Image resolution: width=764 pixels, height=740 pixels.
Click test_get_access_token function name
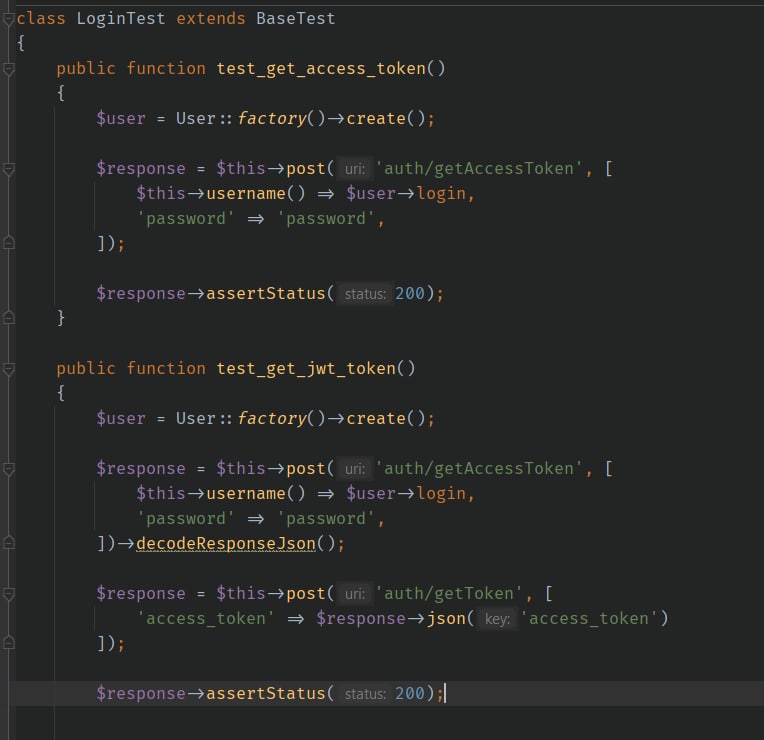321,69
